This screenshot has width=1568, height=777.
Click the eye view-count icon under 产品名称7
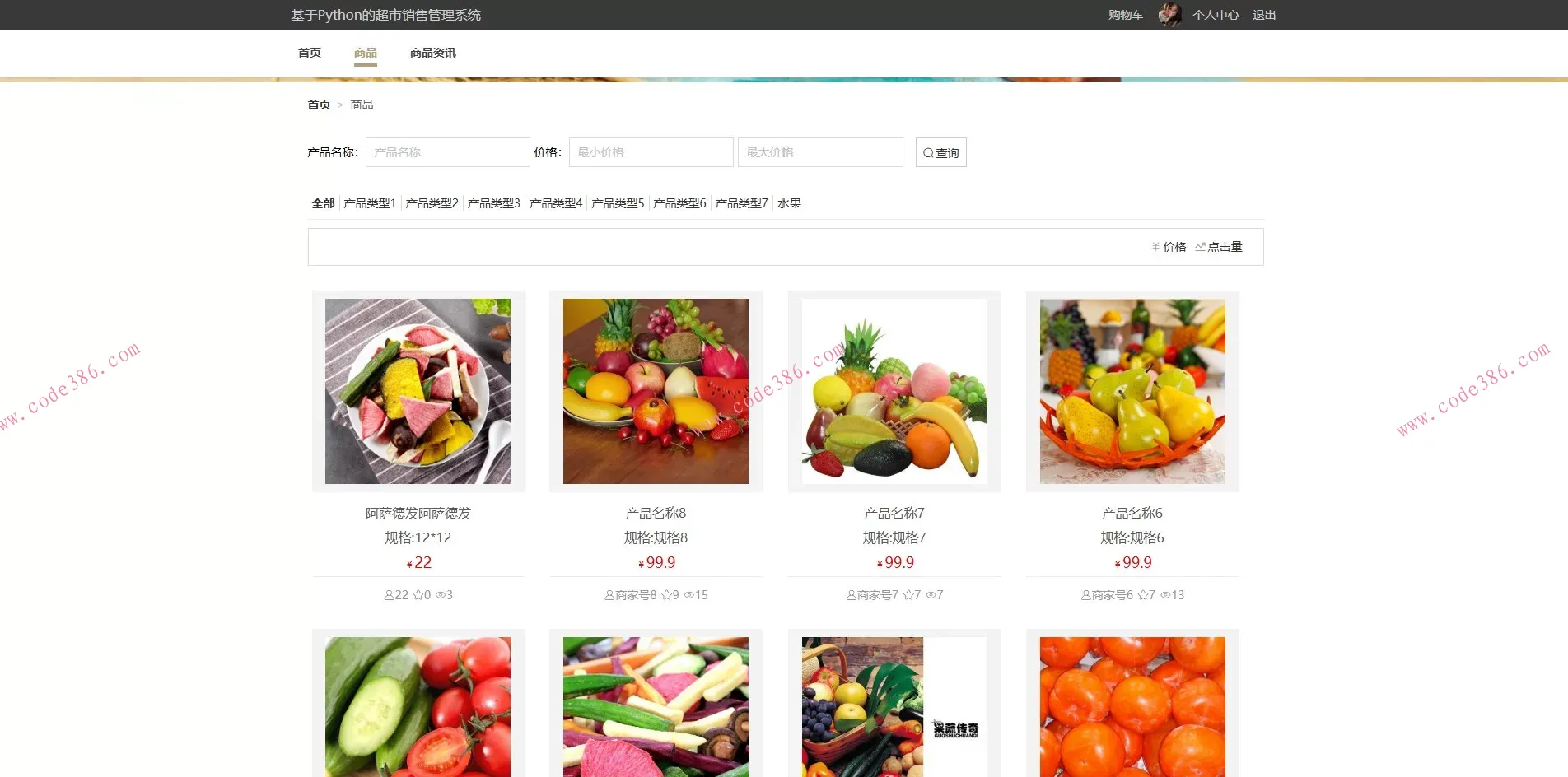(x=930, y=594)
